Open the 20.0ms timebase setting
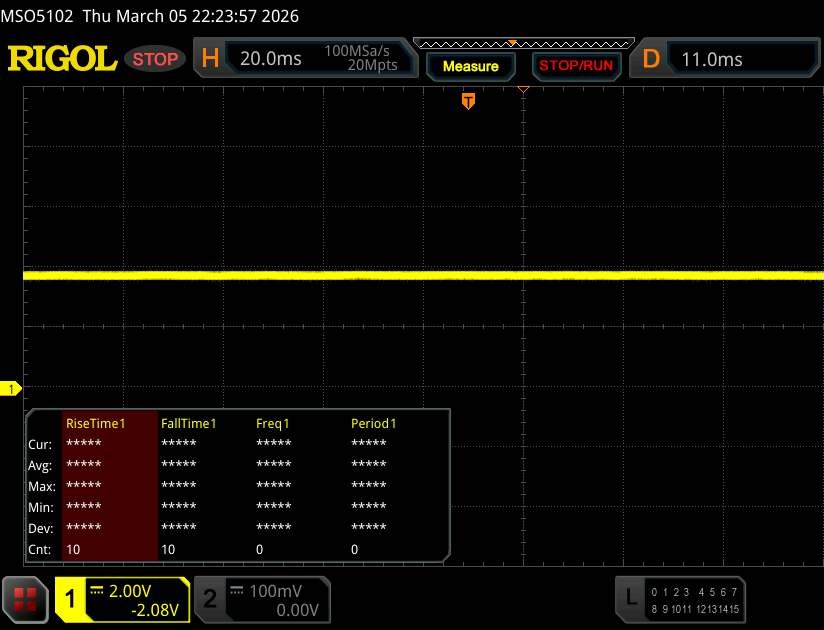824x630 pixels. (271, 59)
